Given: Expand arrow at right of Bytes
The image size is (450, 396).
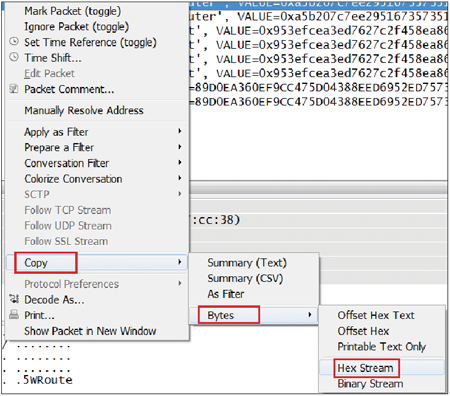Looking at the screenshot, I should tap(310, 315).
